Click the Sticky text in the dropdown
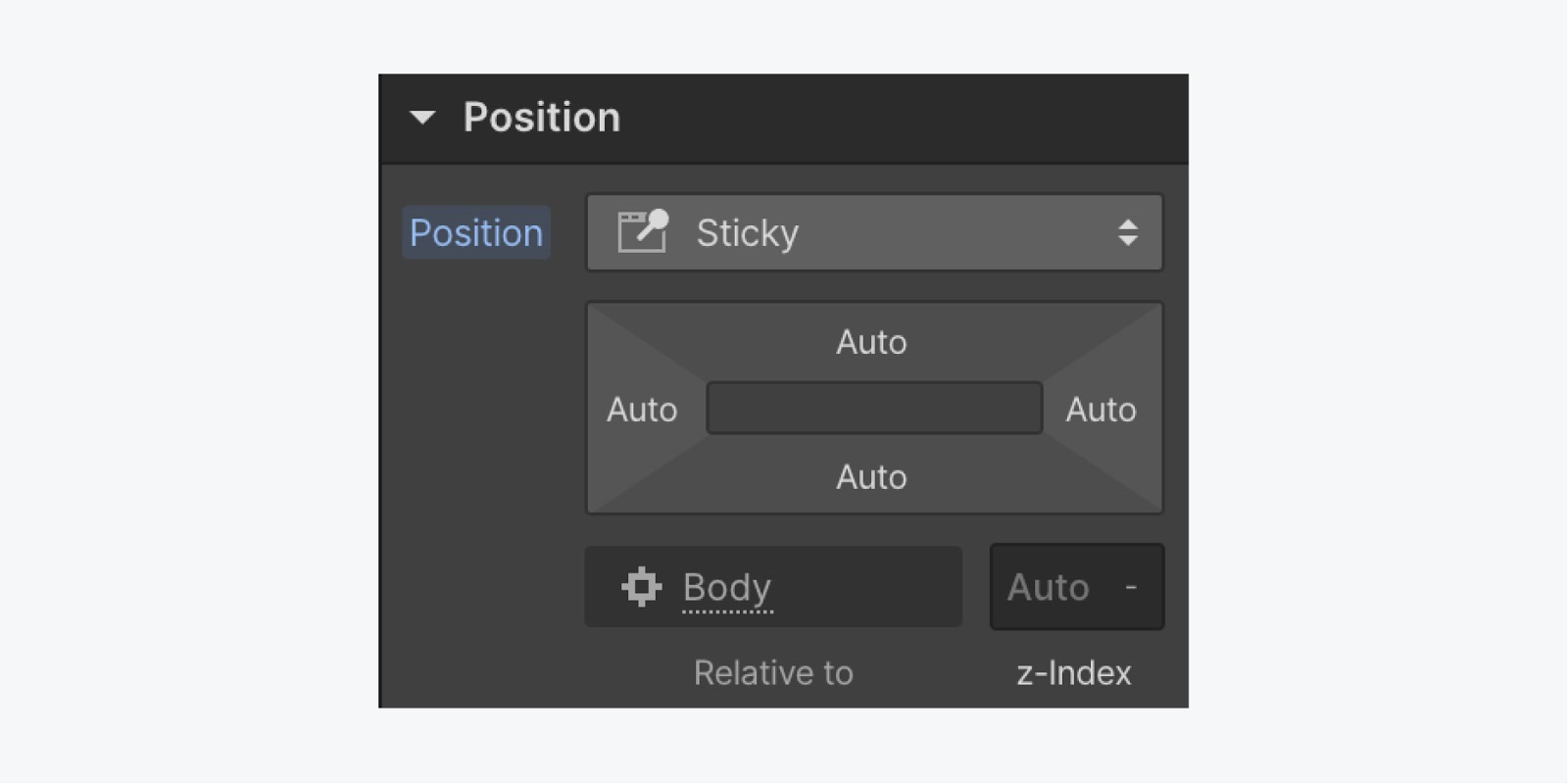Image resolution: width=1568 pixels, height=784 pixels. 748,233
